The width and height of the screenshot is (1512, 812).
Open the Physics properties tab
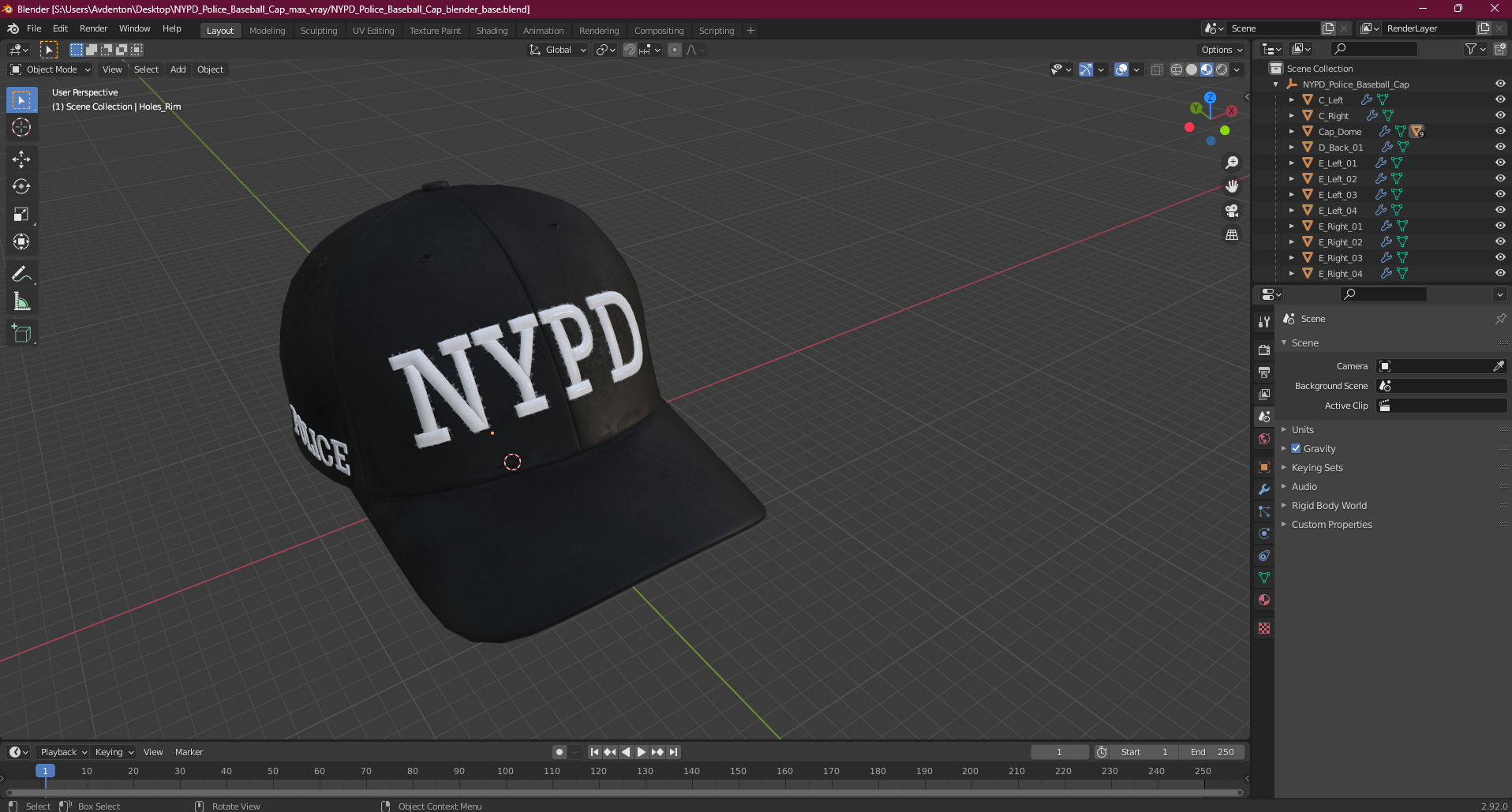[x=1264, y=533]
